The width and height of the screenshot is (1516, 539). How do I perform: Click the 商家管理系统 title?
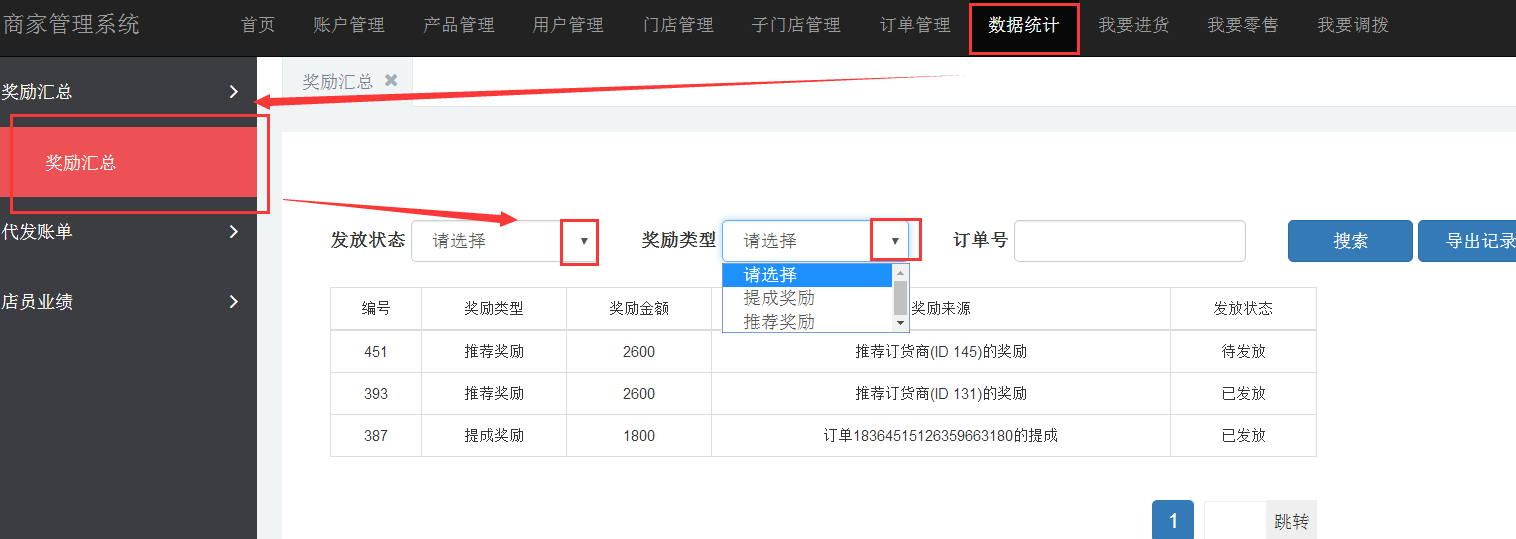(71, 25)
